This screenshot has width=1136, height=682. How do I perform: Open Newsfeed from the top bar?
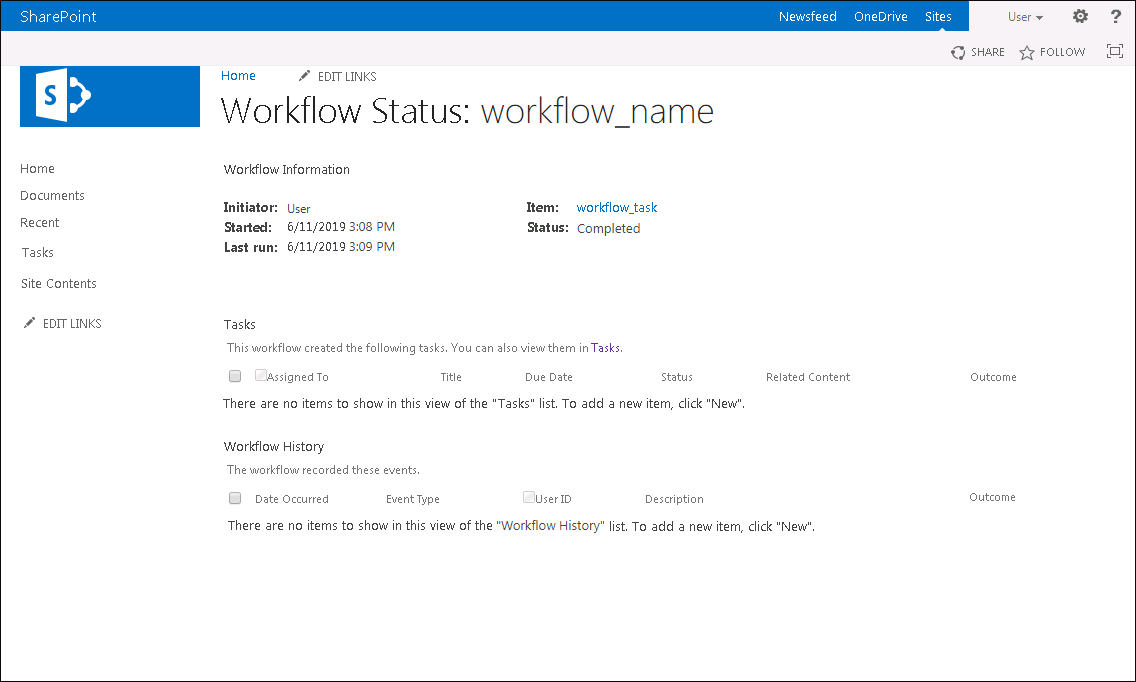(x=807, y=17)
